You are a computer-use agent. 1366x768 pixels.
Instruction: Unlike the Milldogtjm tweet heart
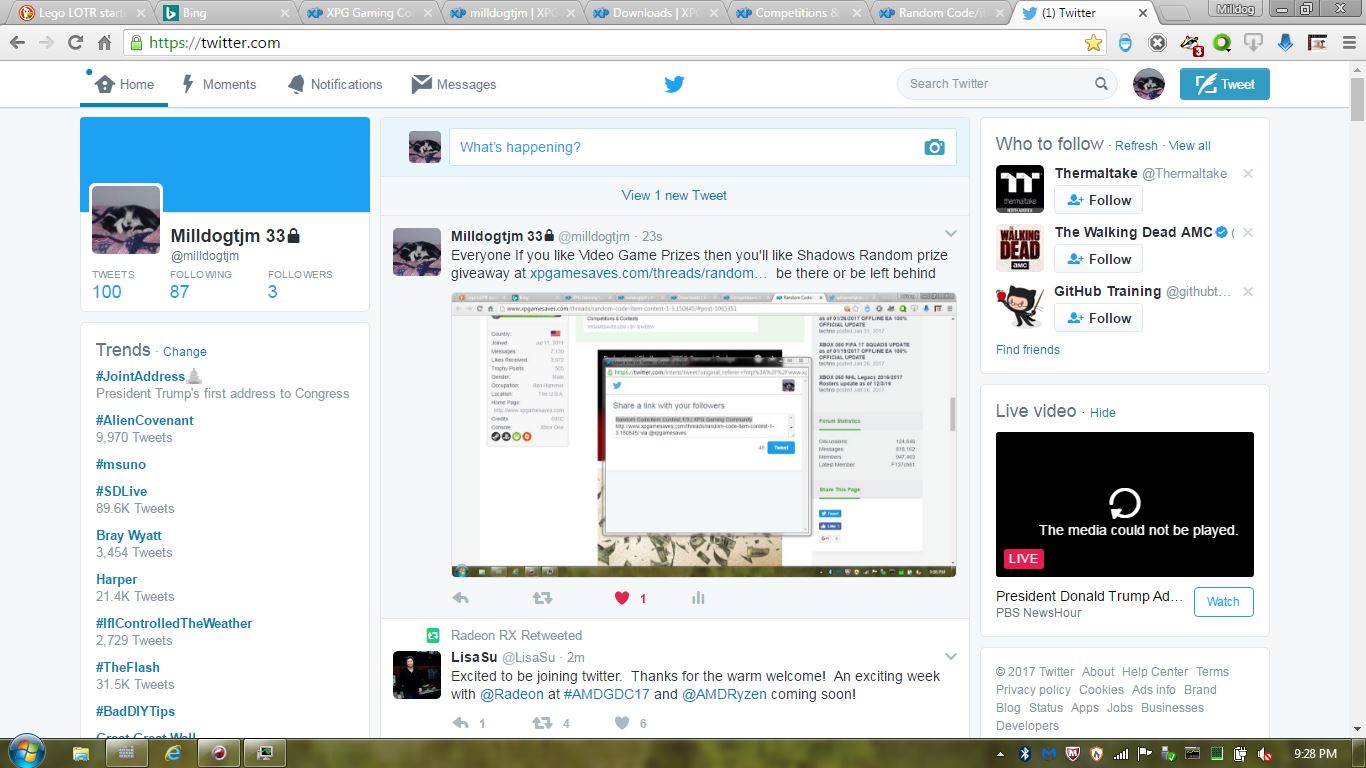pos(622,598)
